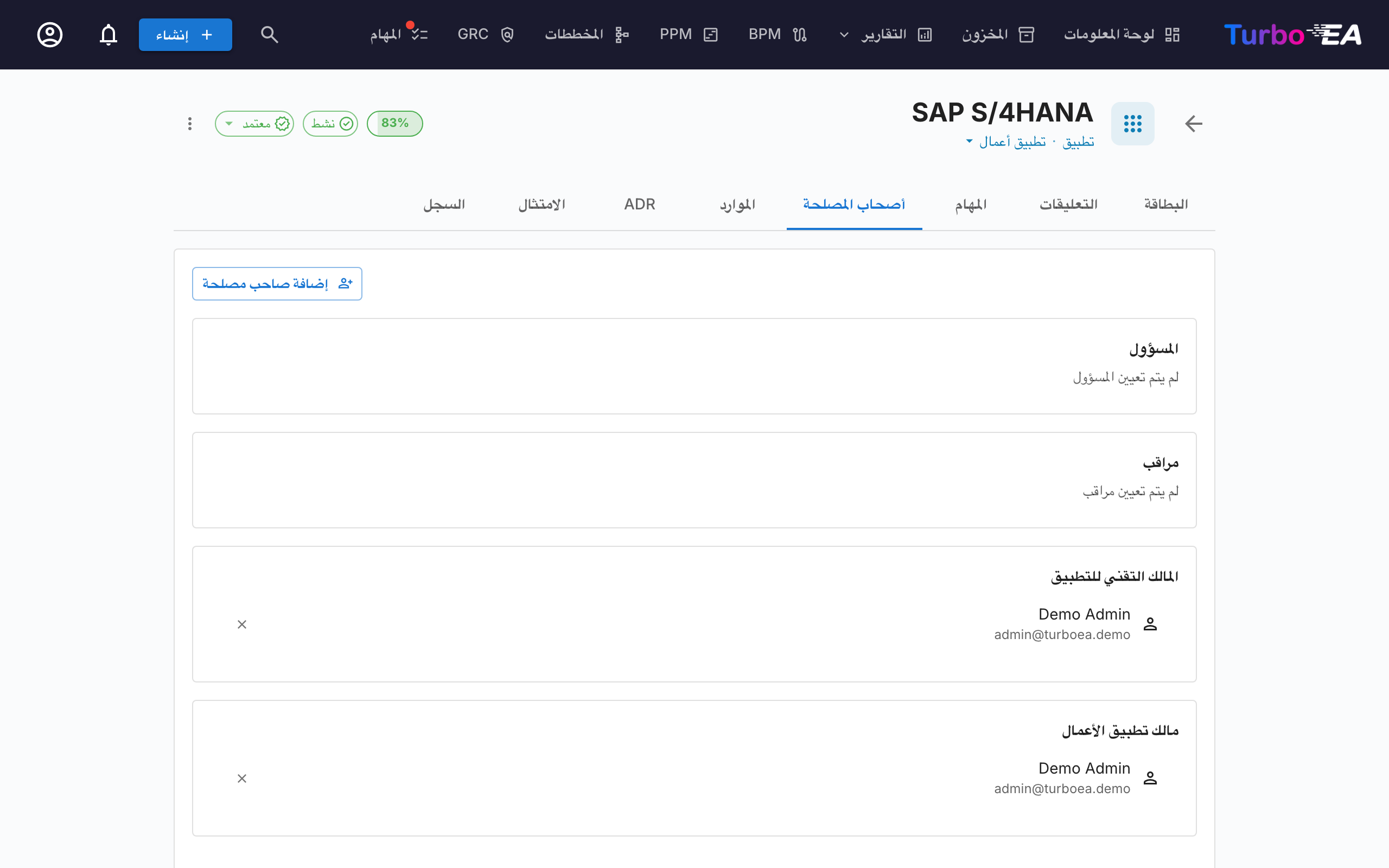Click the 83% data quality badge
Image resolution: width=1389 pixels, height=868 pixels.
click(395, 124)
